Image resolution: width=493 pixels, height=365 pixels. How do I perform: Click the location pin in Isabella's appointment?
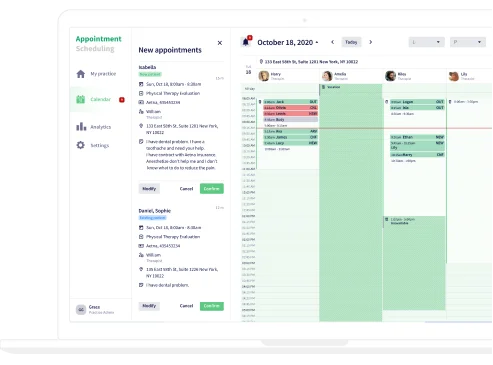pyautogui.click(x=141, y=126)
